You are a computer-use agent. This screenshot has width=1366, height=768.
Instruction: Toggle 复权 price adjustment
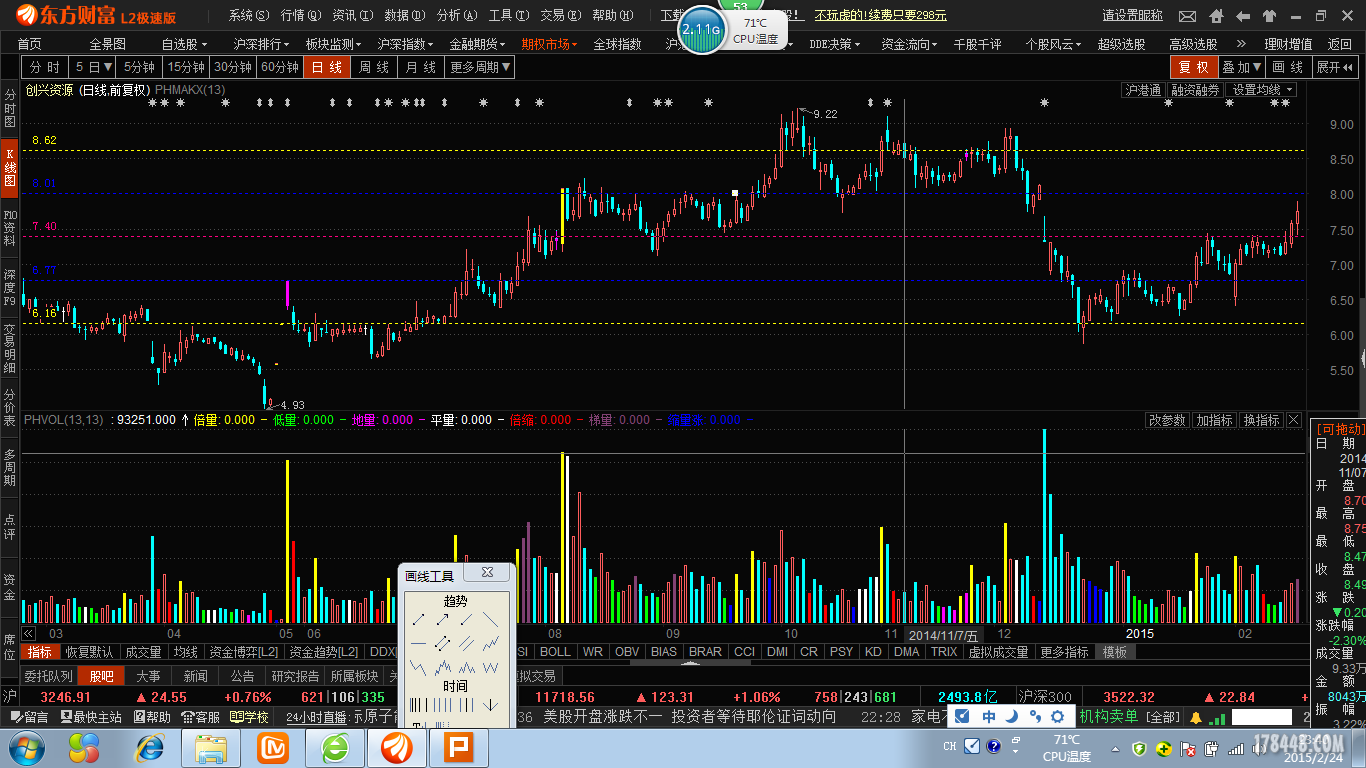tap(1193, 67)
